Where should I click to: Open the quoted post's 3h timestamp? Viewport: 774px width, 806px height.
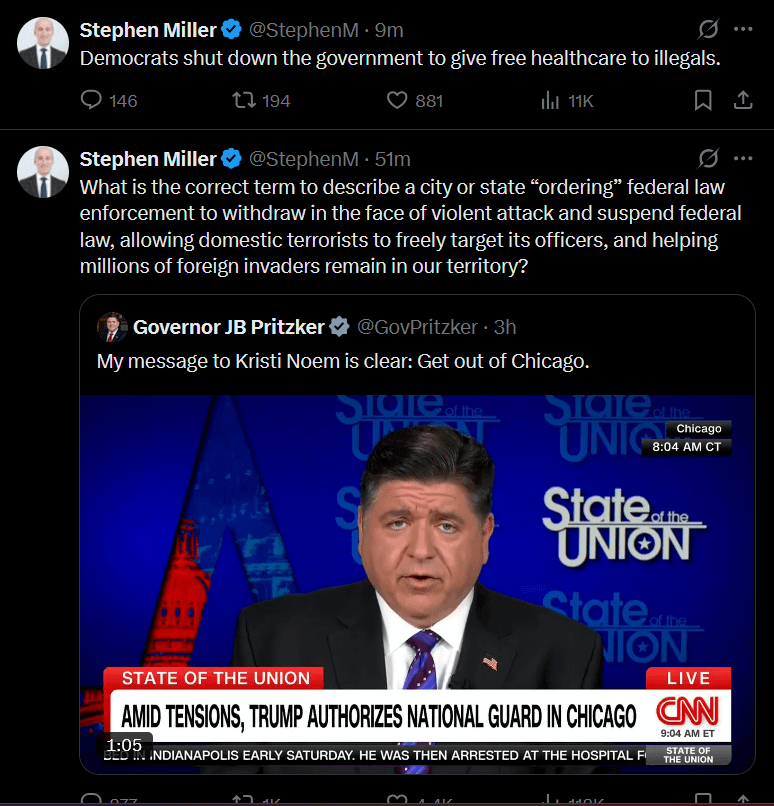click(x=505, y=327)
